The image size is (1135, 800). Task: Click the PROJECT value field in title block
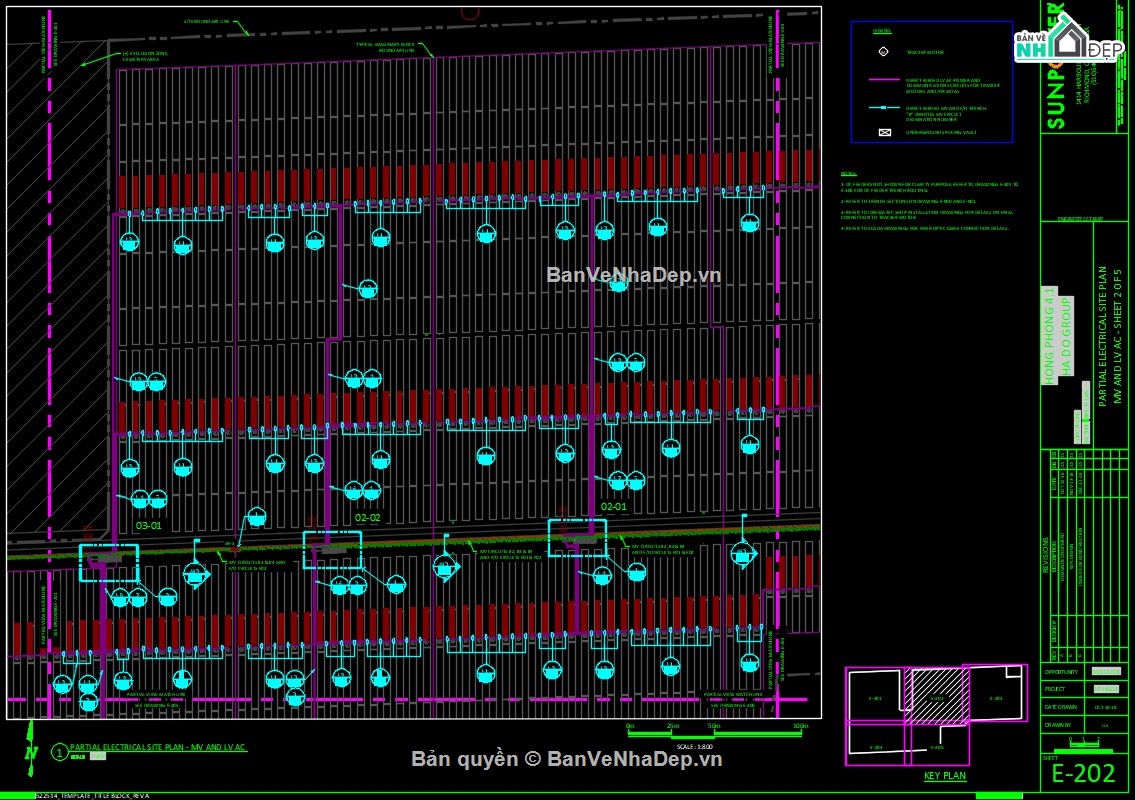tap(1105, 688)
